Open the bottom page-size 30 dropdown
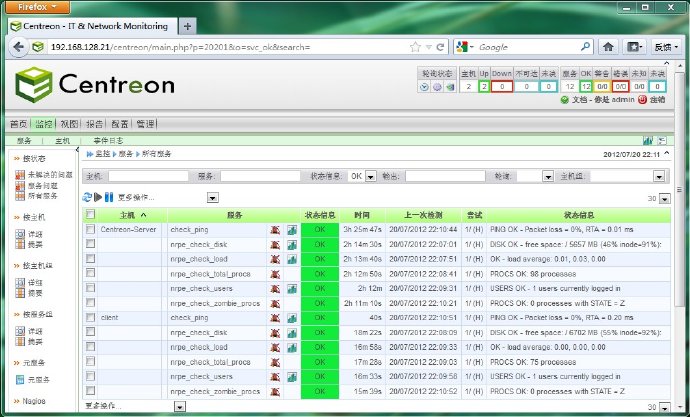The image size is (690, 417). [665, 408]
